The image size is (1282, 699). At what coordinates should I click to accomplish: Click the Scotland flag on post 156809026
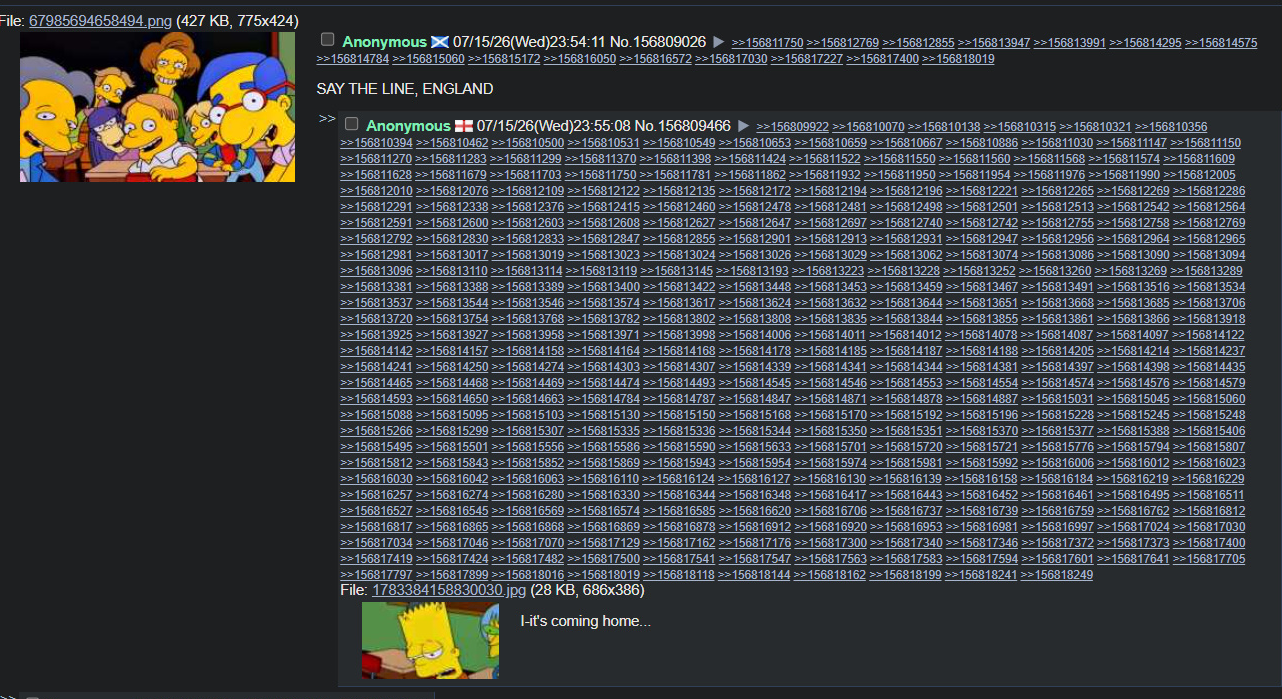[x=440, y=42]
